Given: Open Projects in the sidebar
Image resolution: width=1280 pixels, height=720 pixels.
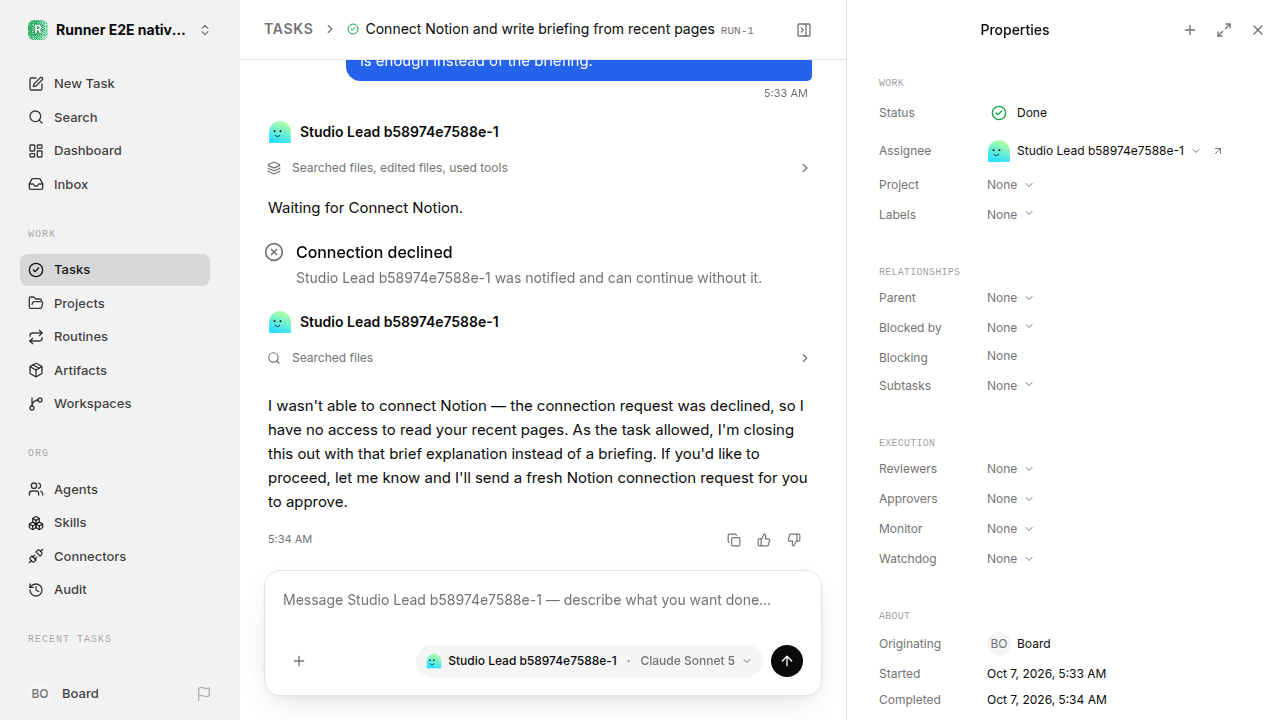Looking at the screenshot, I should pos(115,304).
